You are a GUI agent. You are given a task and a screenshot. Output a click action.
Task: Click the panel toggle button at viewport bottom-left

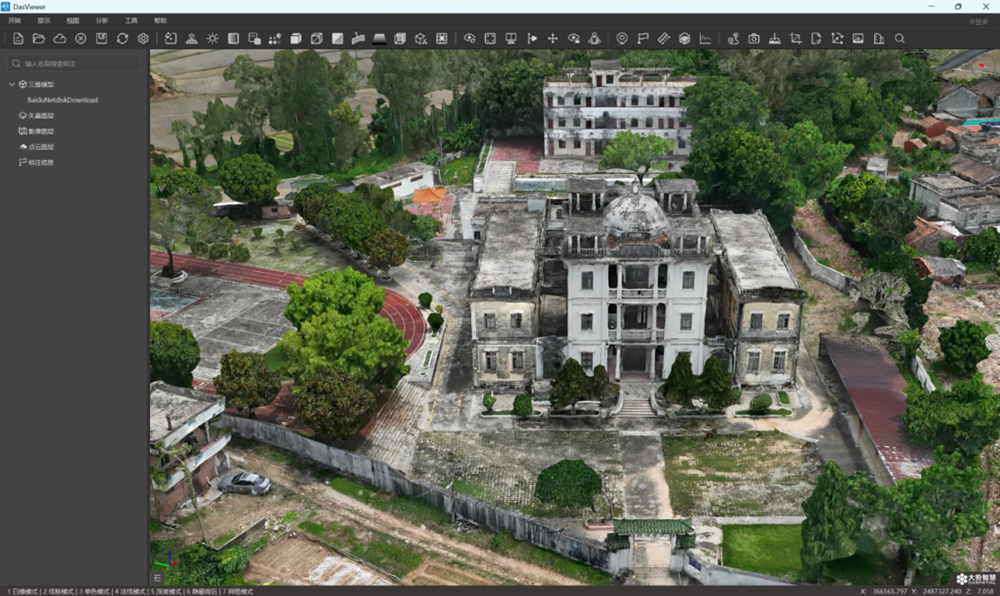click(x=157, y=578)
